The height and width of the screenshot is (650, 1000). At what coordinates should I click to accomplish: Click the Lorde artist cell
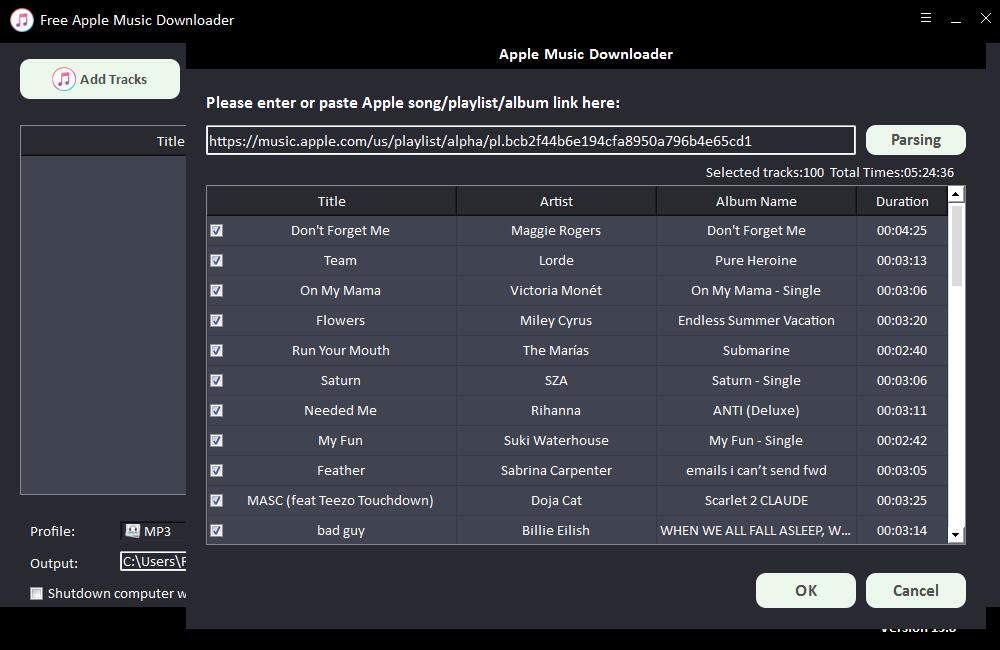tap(556, 260)
